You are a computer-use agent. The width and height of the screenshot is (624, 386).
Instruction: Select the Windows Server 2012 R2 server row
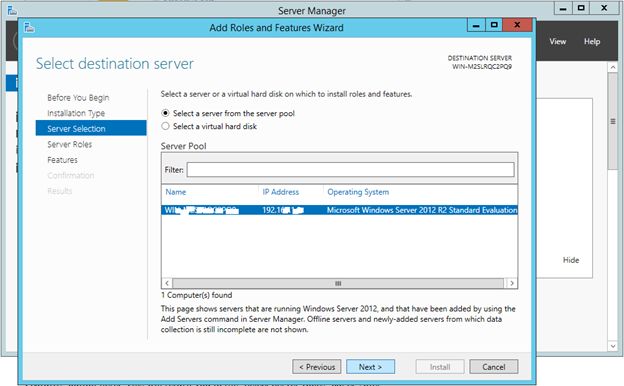[339, 210]
